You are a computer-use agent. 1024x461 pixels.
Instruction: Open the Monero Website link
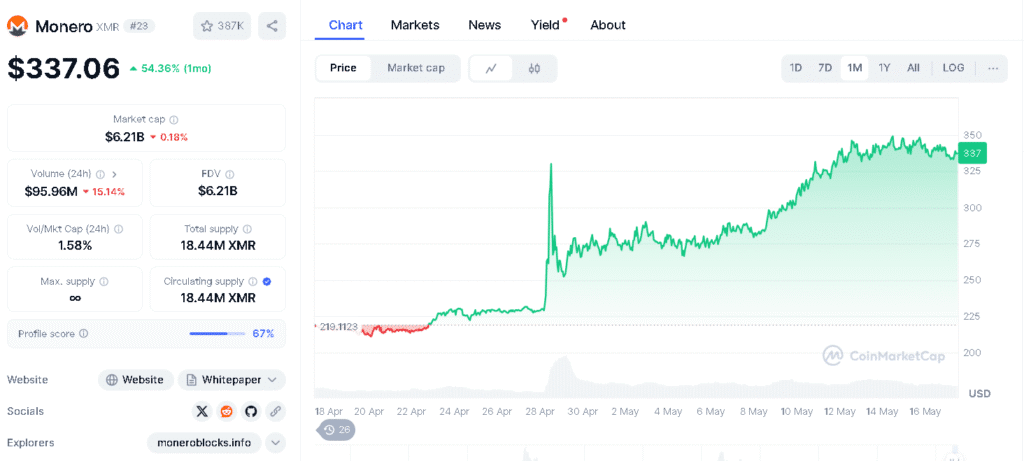coord(136,380)
